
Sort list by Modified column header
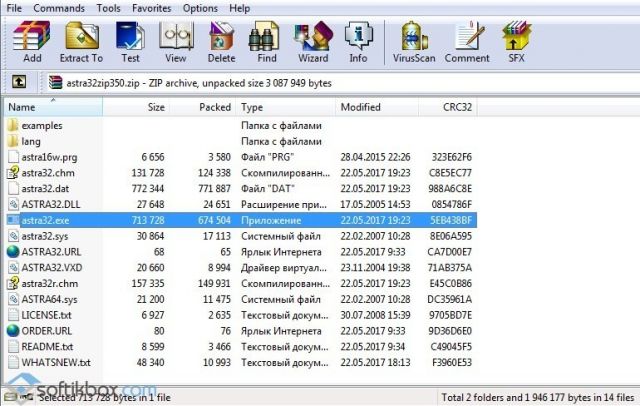(x=377, y=107)
